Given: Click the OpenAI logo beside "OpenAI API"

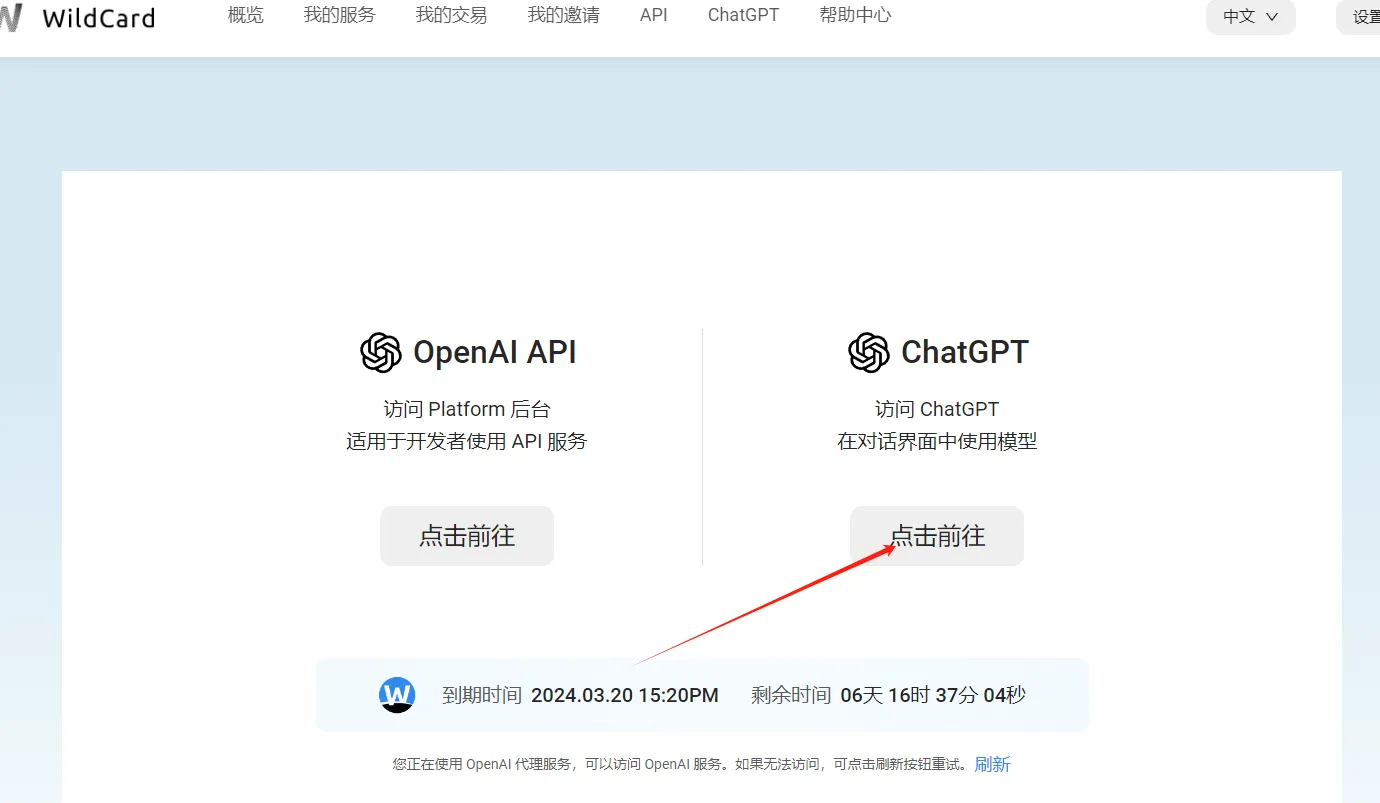Looking at the screenshot, I should (380, 352).
